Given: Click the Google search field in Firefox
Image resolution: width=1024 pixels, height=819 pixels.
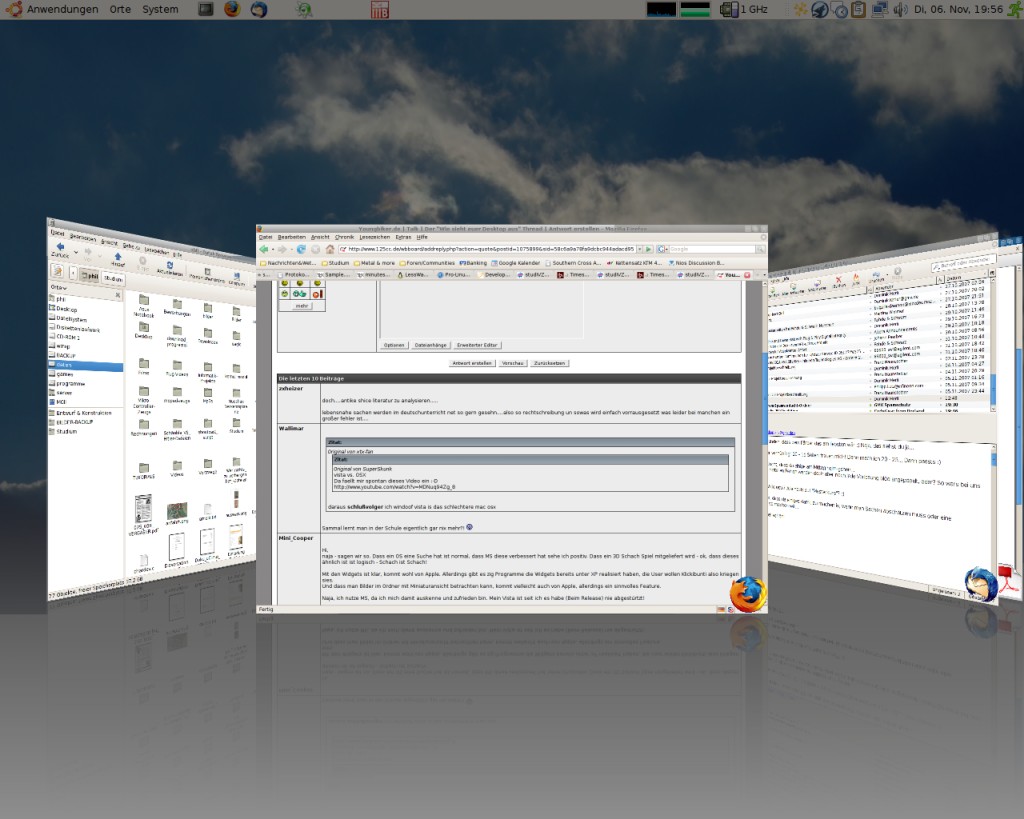Looking at the screenshot, I should (x=712, y=249).
